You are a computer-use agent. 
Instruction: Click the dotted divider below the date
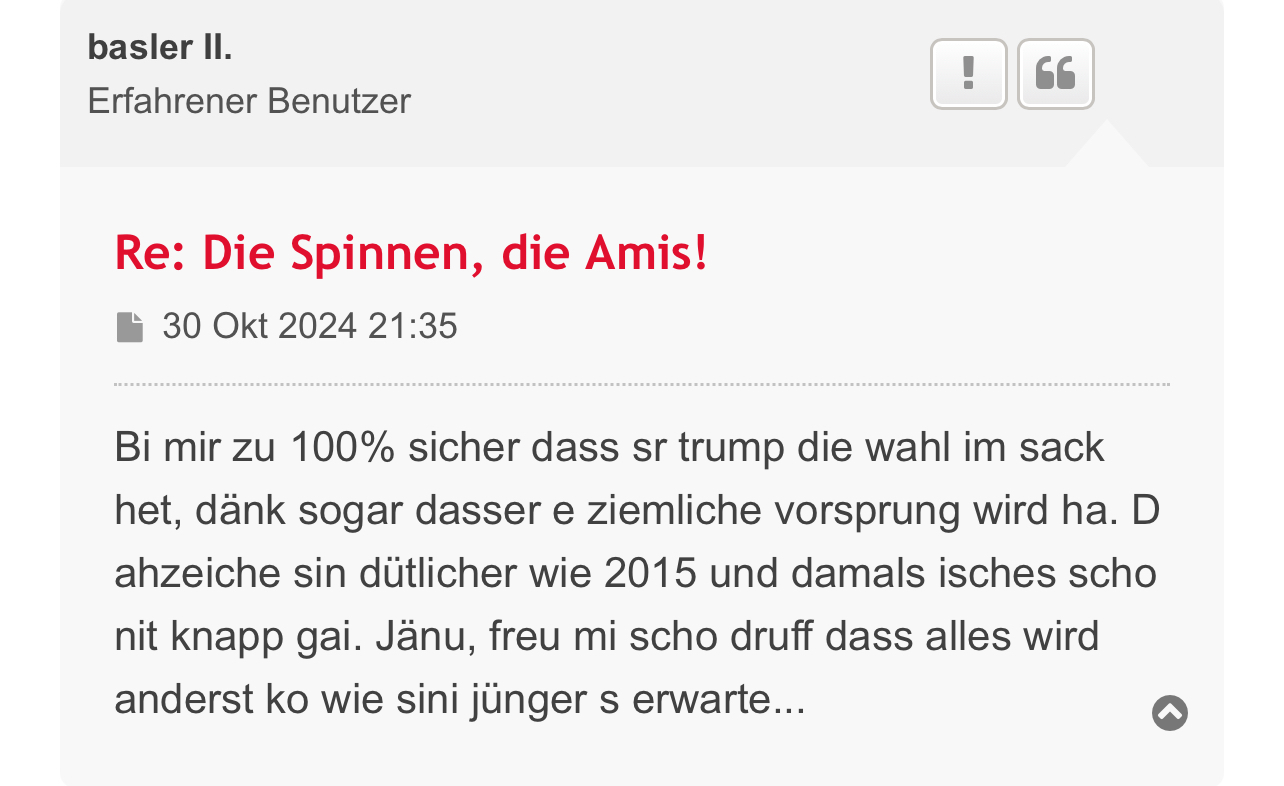(x=641, y=384)
